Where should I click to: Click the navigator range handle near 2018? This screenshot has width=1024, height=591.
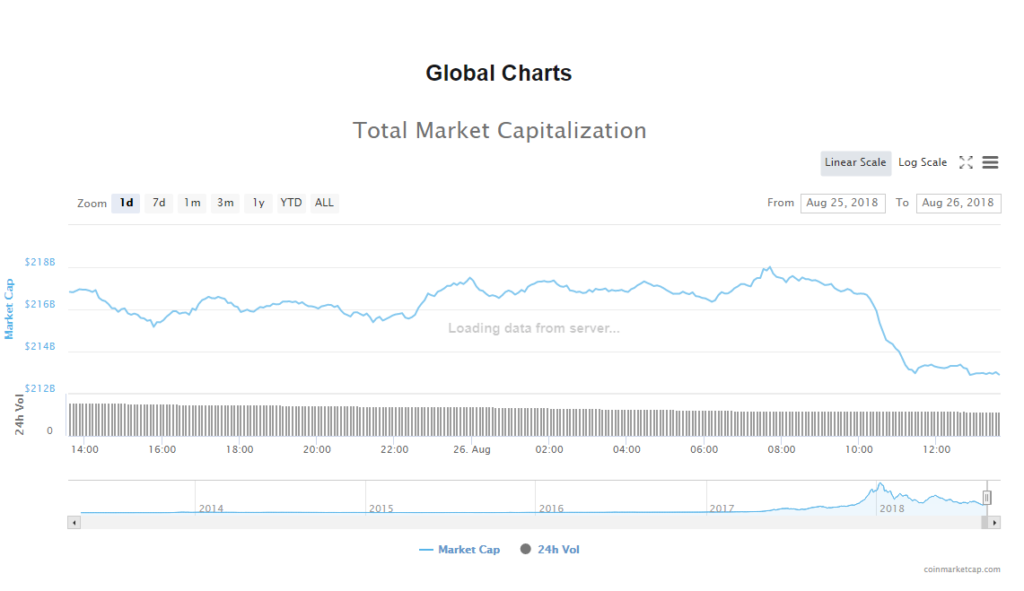[987, 497]
